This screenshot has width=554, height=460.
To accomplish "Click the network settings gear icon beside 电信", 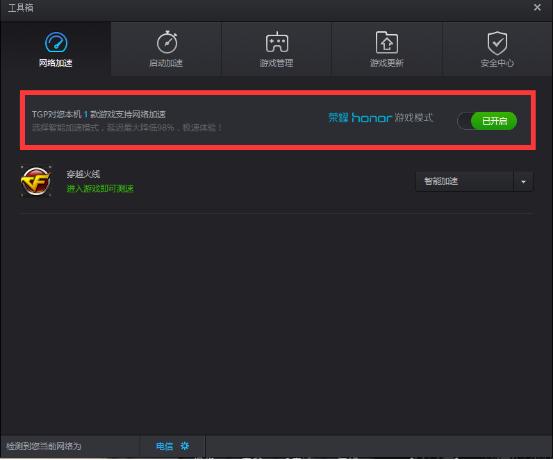I will (185, 446).
